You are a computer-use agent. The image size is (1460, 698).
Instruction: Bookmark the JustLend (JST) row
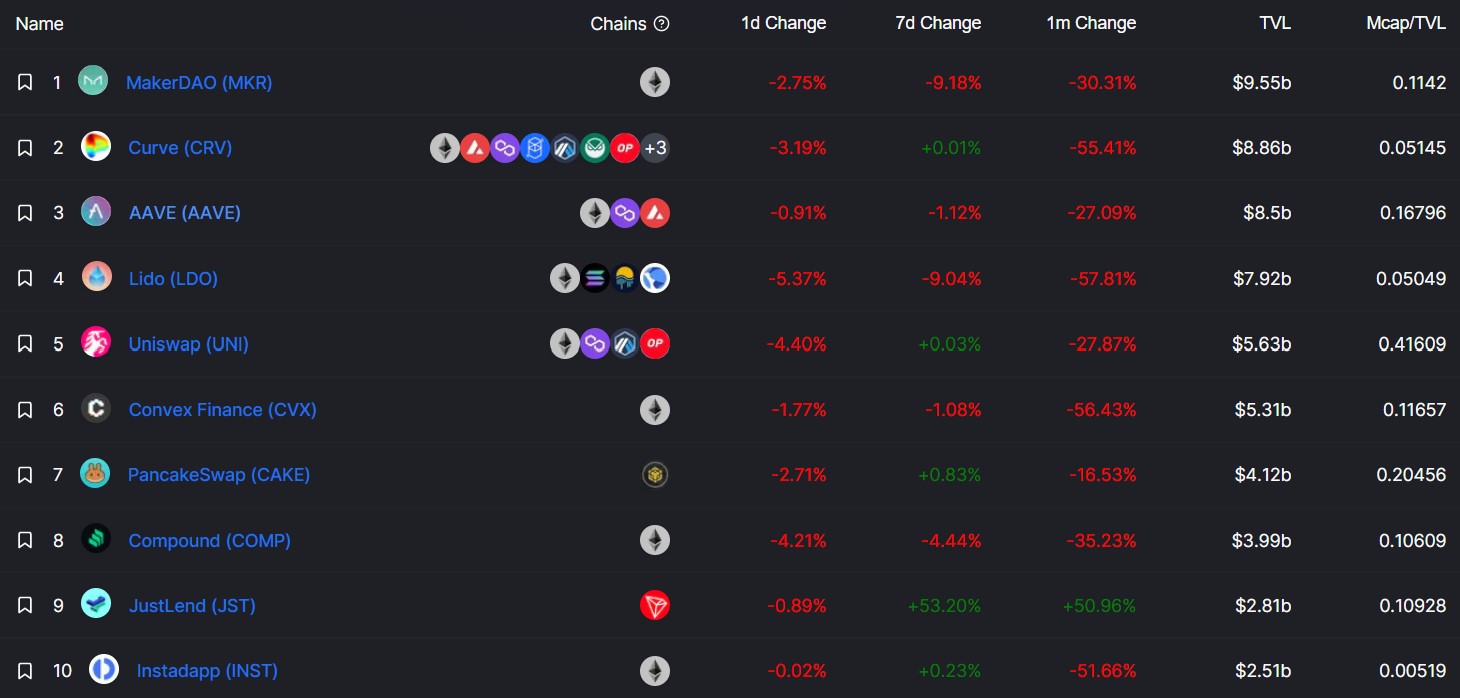pos(25,606)
